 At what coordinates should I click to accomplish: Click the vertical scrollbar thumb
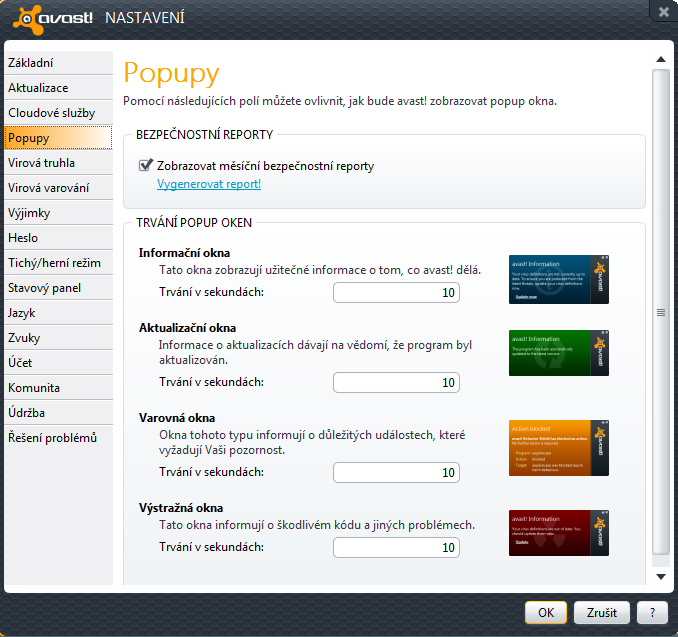tap(661, 312)
